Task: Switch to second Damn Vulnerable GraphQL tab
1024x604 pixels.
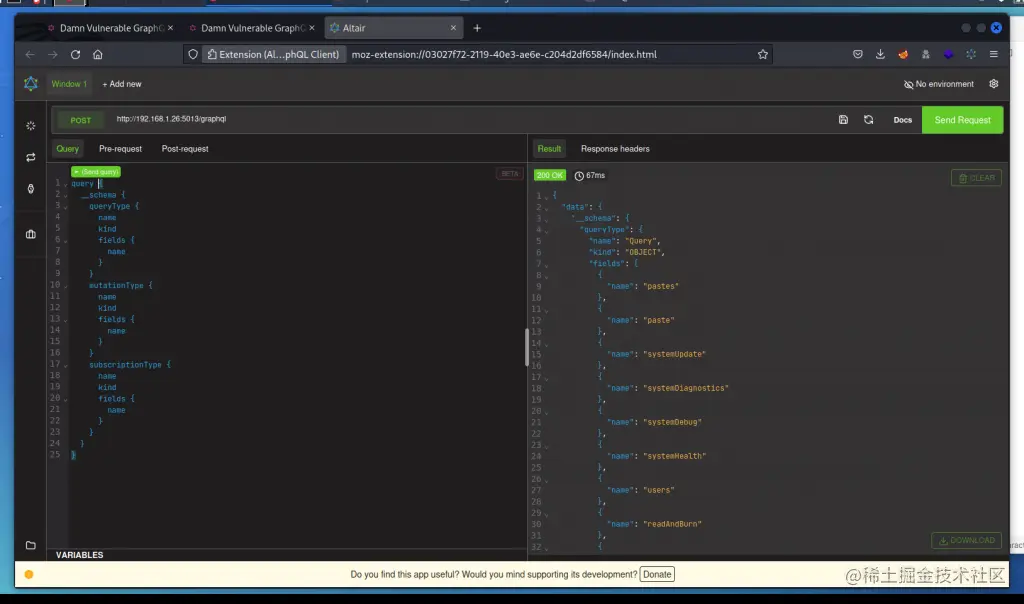Action: pyautogui.click(x=253, y=28)
